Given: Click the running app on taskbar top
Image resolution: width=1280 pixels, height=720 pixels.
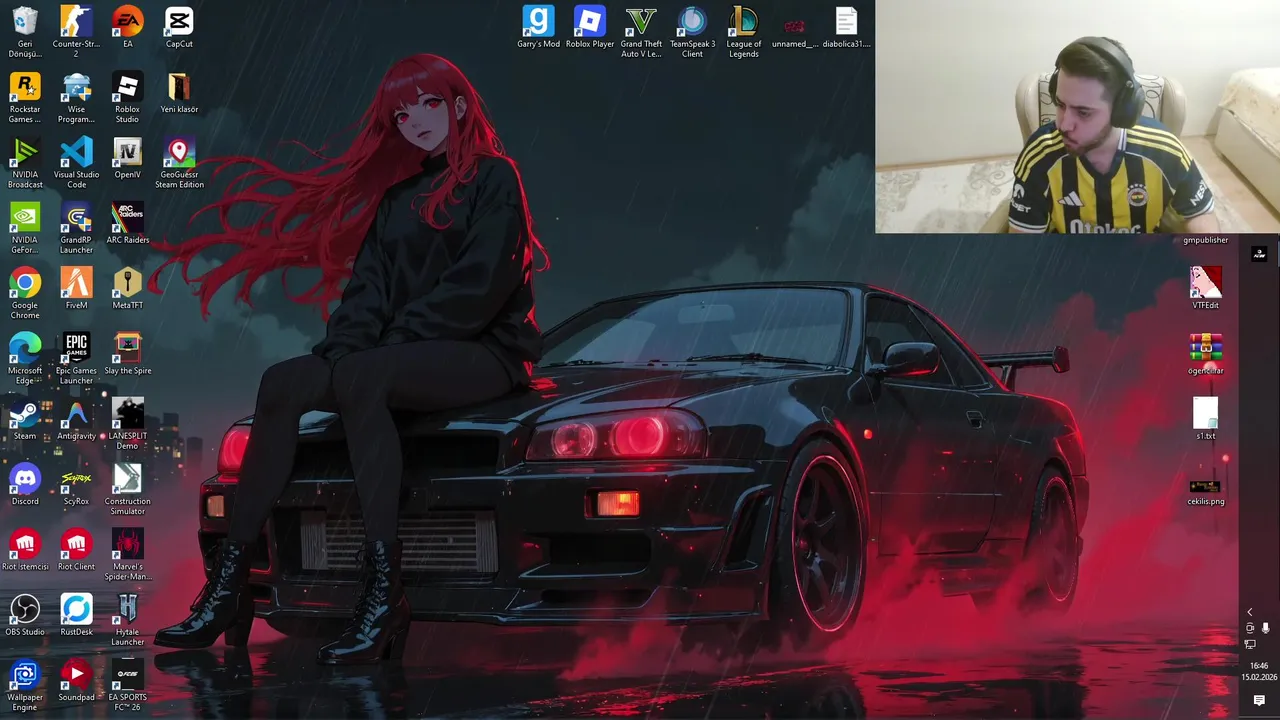Looking at the screenshot, I should (x=1259, y=254).
